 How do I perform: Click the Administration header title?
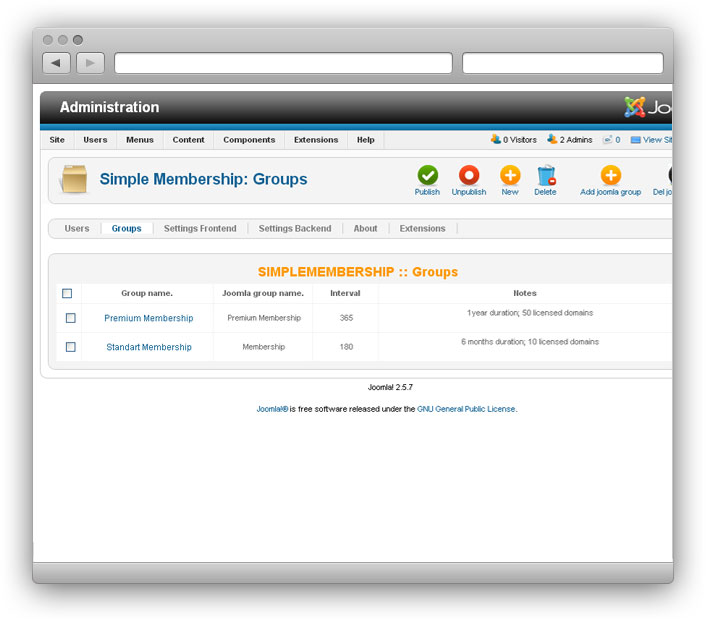(x=109, y=107)
